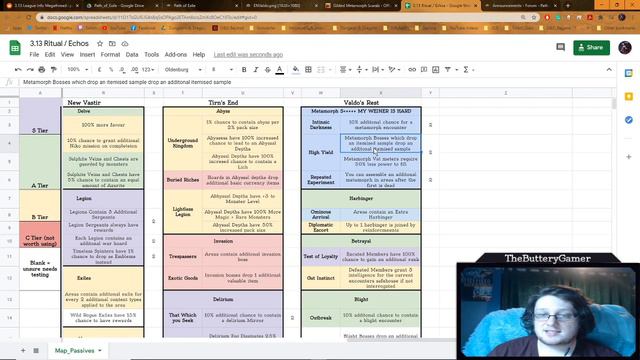This screenshot has height=360, width=640.
Task: Open the font family dropdown
Action: tap(183, 70)
